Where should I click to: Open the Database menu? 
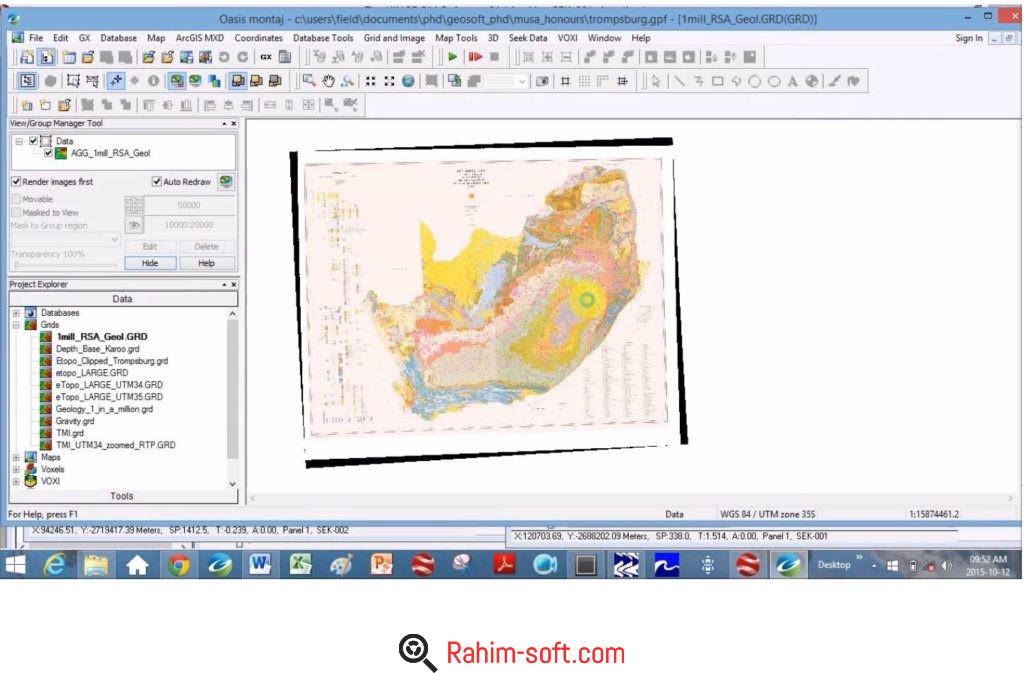(118, 38)
